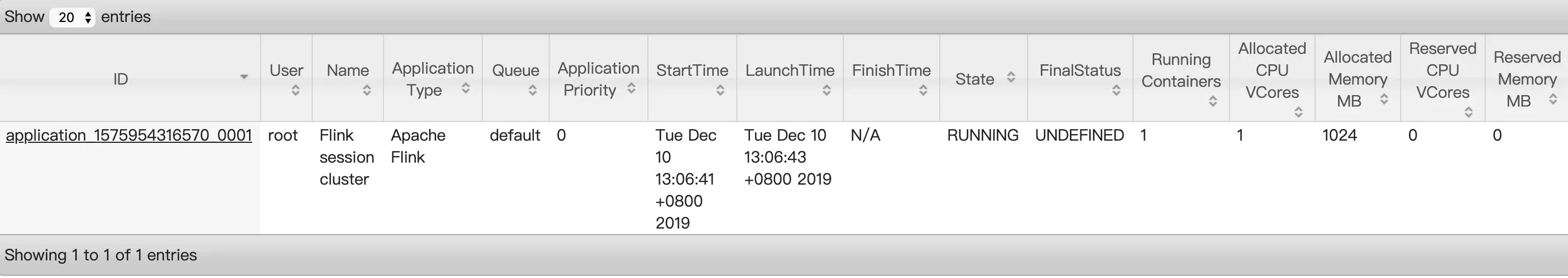Sort by Reserved Memory MB arrows
This screenshot has height=278, width=1568.
(1553, 99)
